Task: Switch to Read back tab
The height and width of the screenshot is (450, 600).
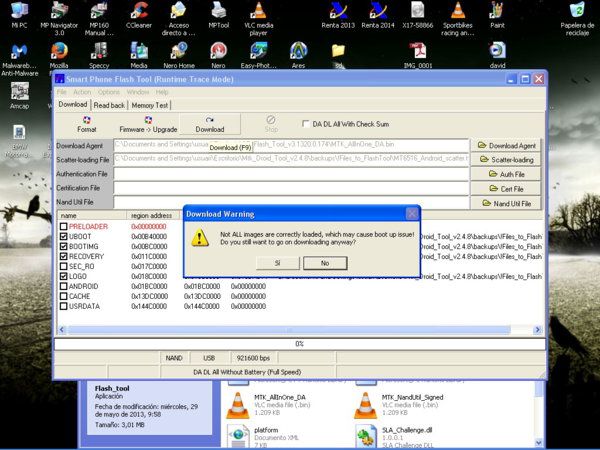Action: tap(109, 105)
